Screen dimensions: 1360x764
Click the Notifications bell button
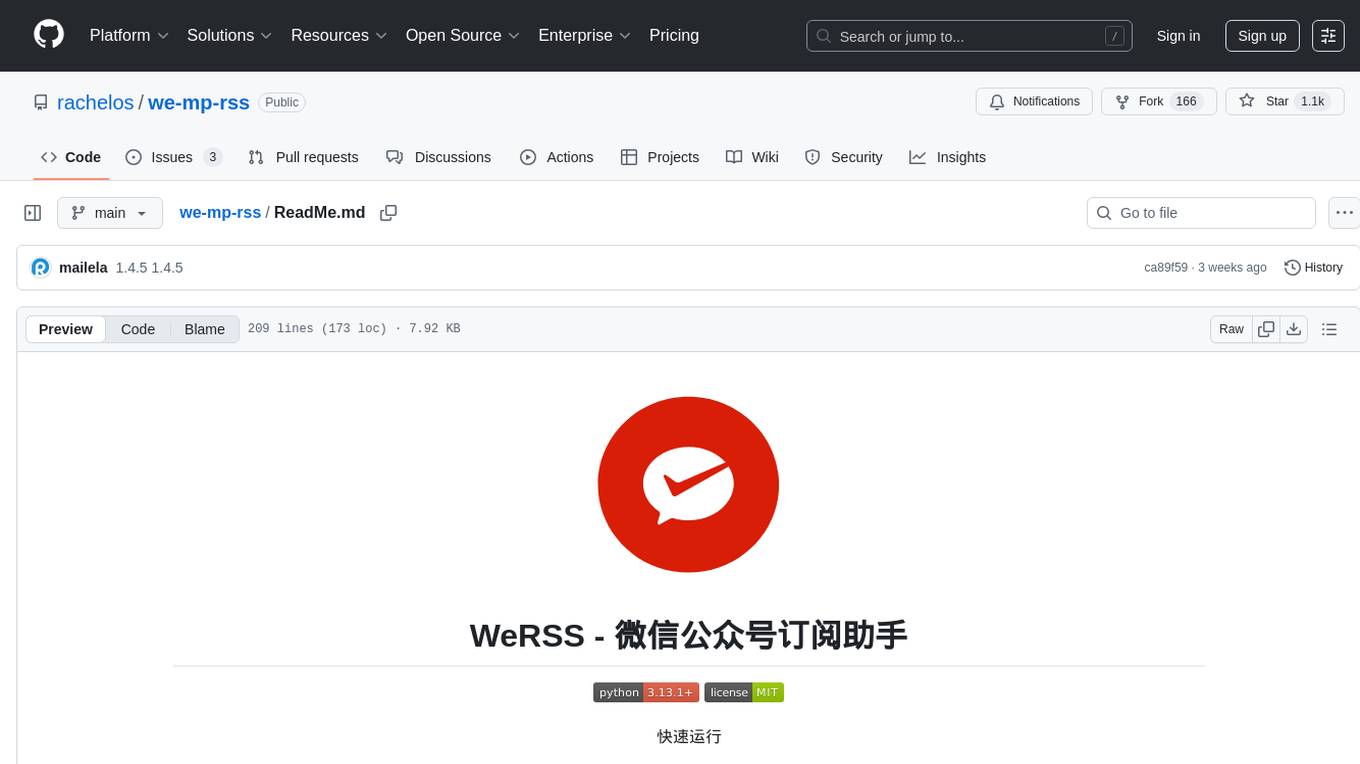[1034, 102]
